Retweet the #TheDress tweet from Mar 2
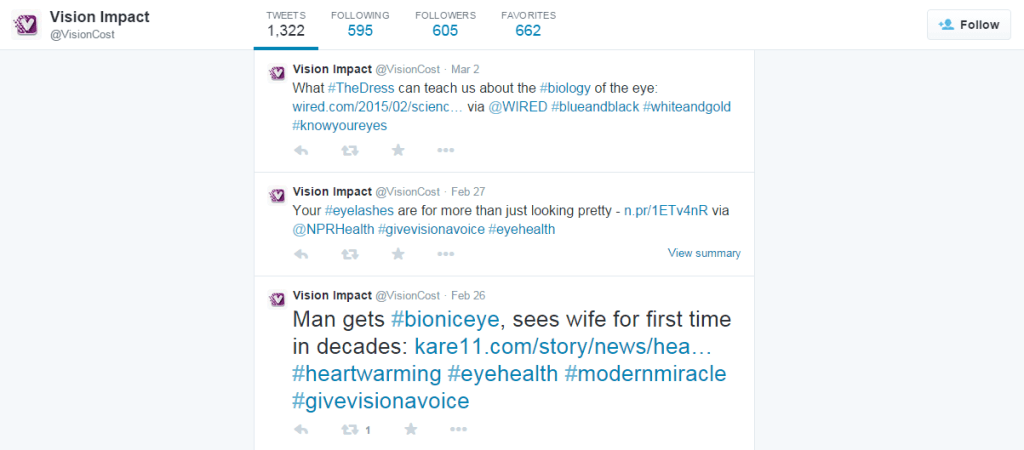The image size is (1024, 450). [x=350, y=151]
